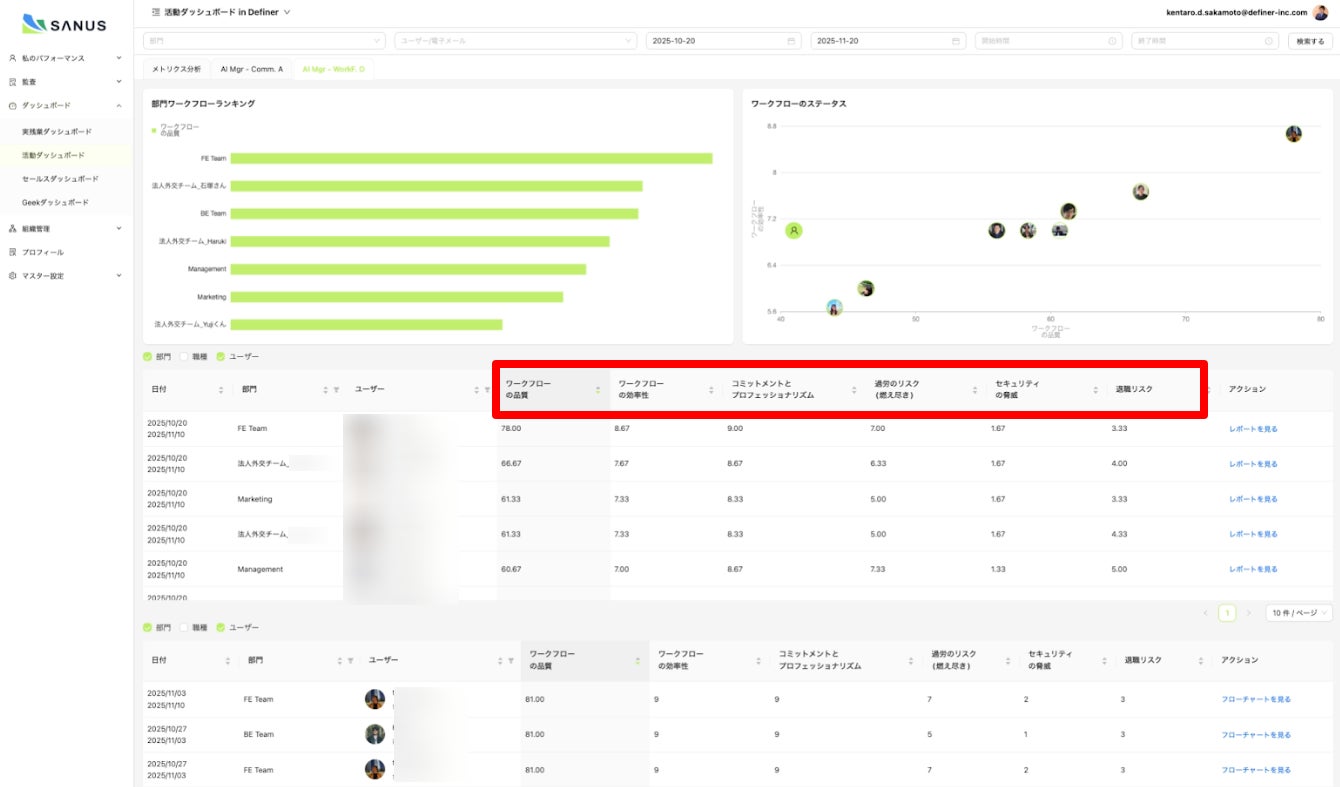This screenshot has height=787, width=1340.
Task: Open the 部門 filter dropdown at top
Action: point(264,41)
